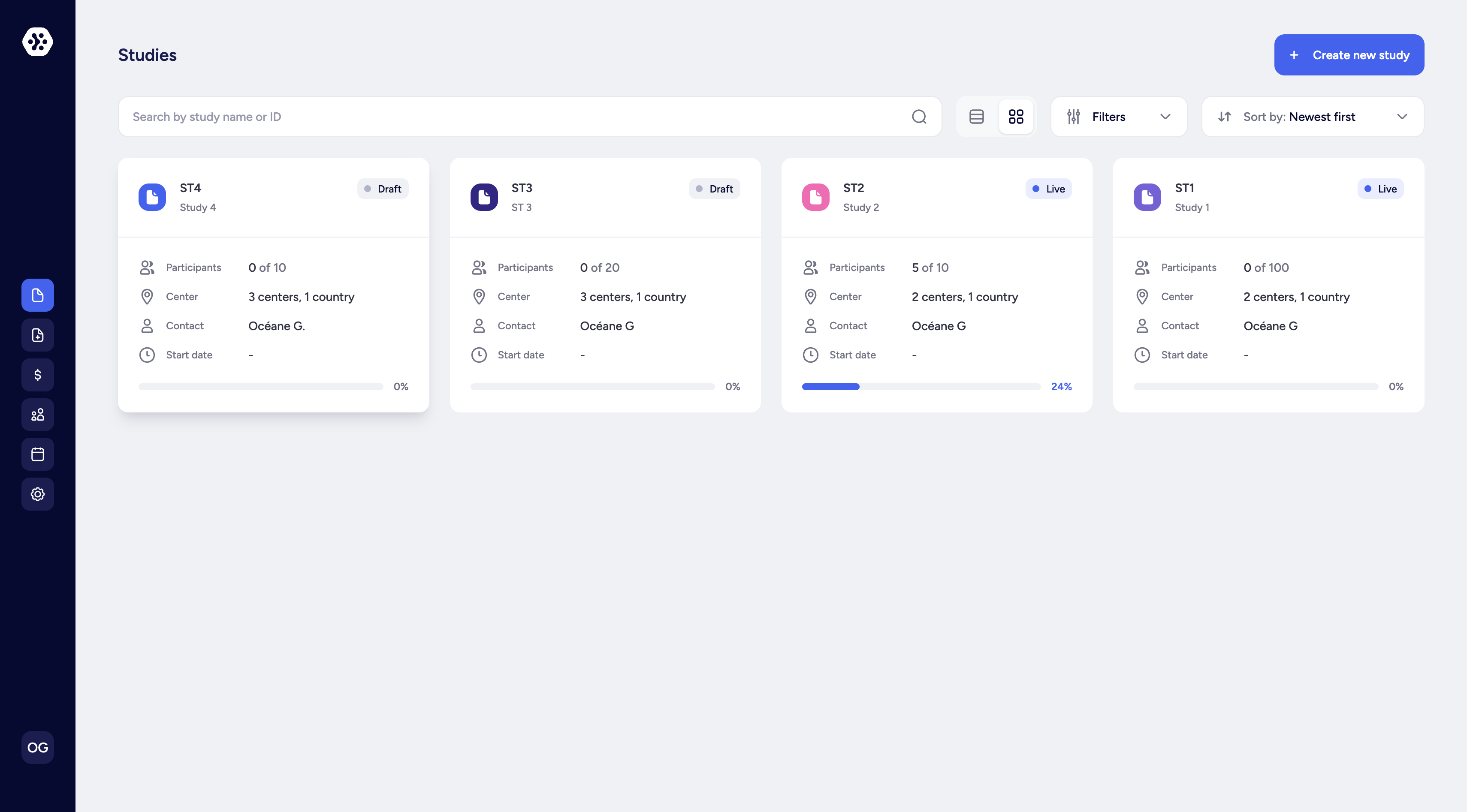Switch to list view layout
Image resolution: width=1467 pixels, height=812 pixels.
[977, 117]
